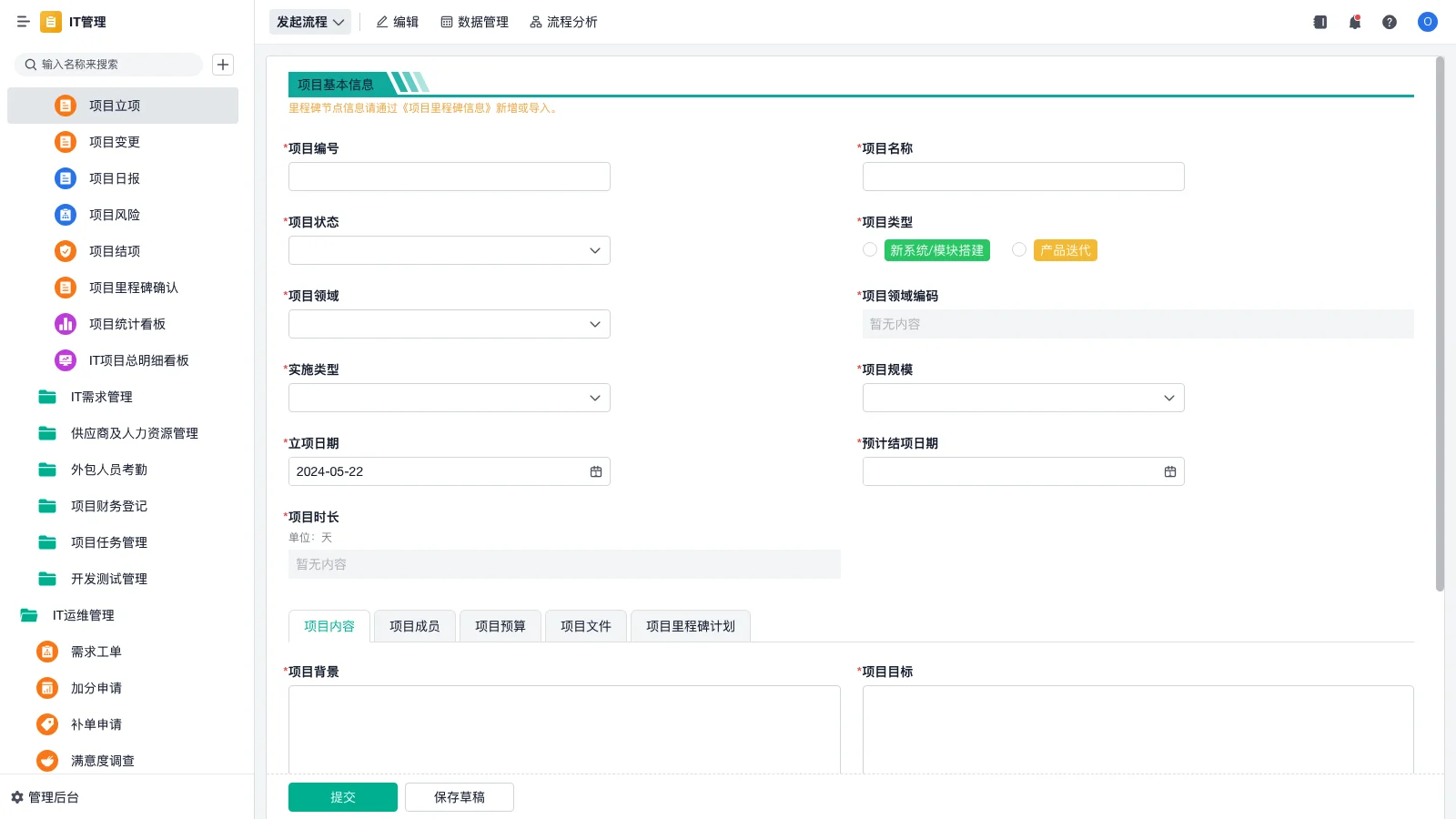Switch to the 项目里程碑计划 tab
This screenshot has width=1456, height=819.
[691, 626]
